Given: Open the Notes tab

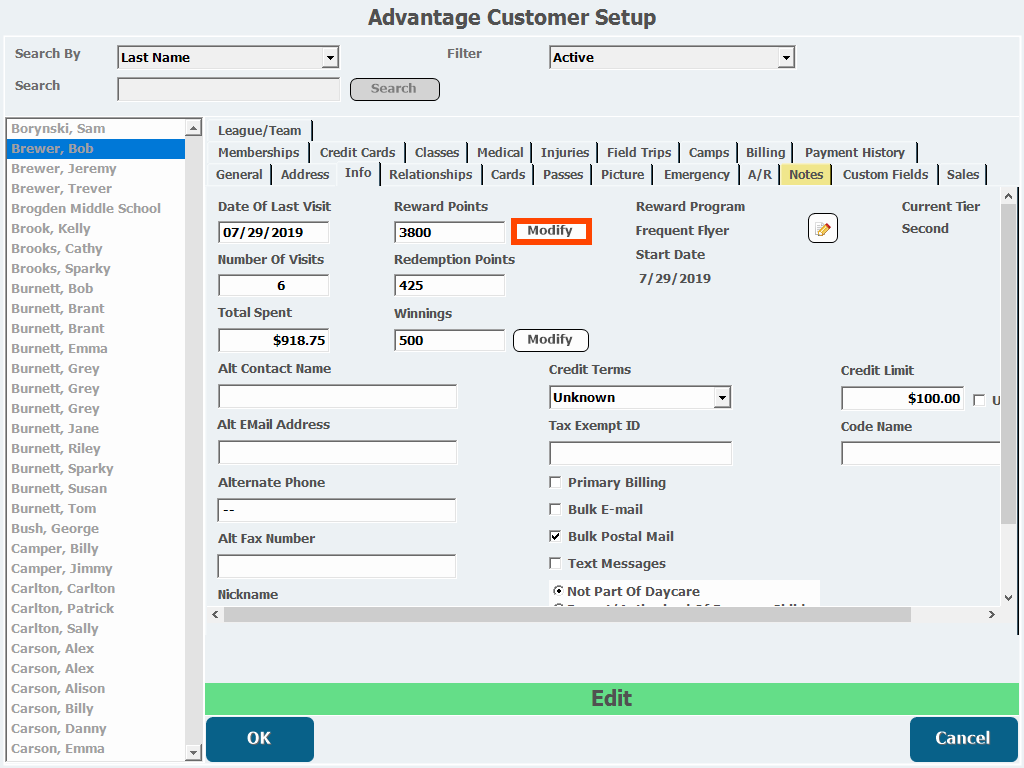Looking at the screenshot, I should [x=805, y=175].
